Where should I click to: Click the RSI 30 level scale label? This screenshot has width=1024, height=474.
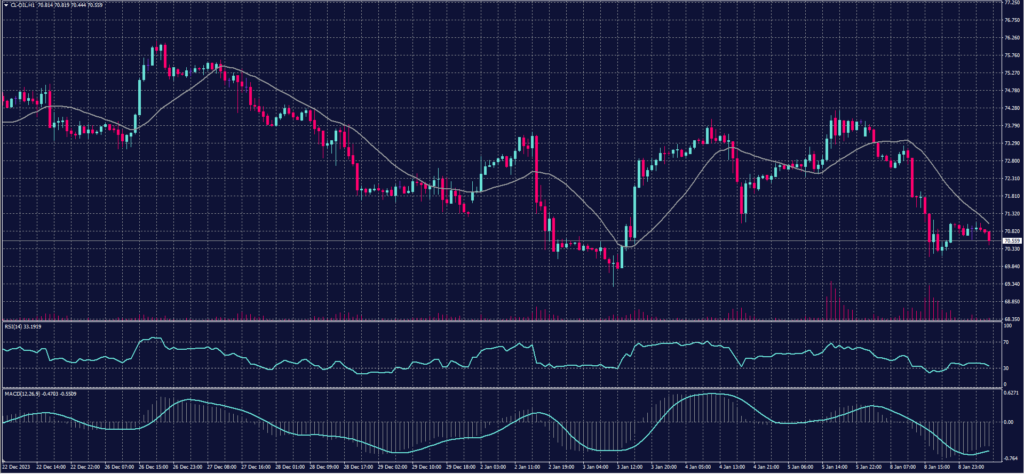coord(1005,368)
